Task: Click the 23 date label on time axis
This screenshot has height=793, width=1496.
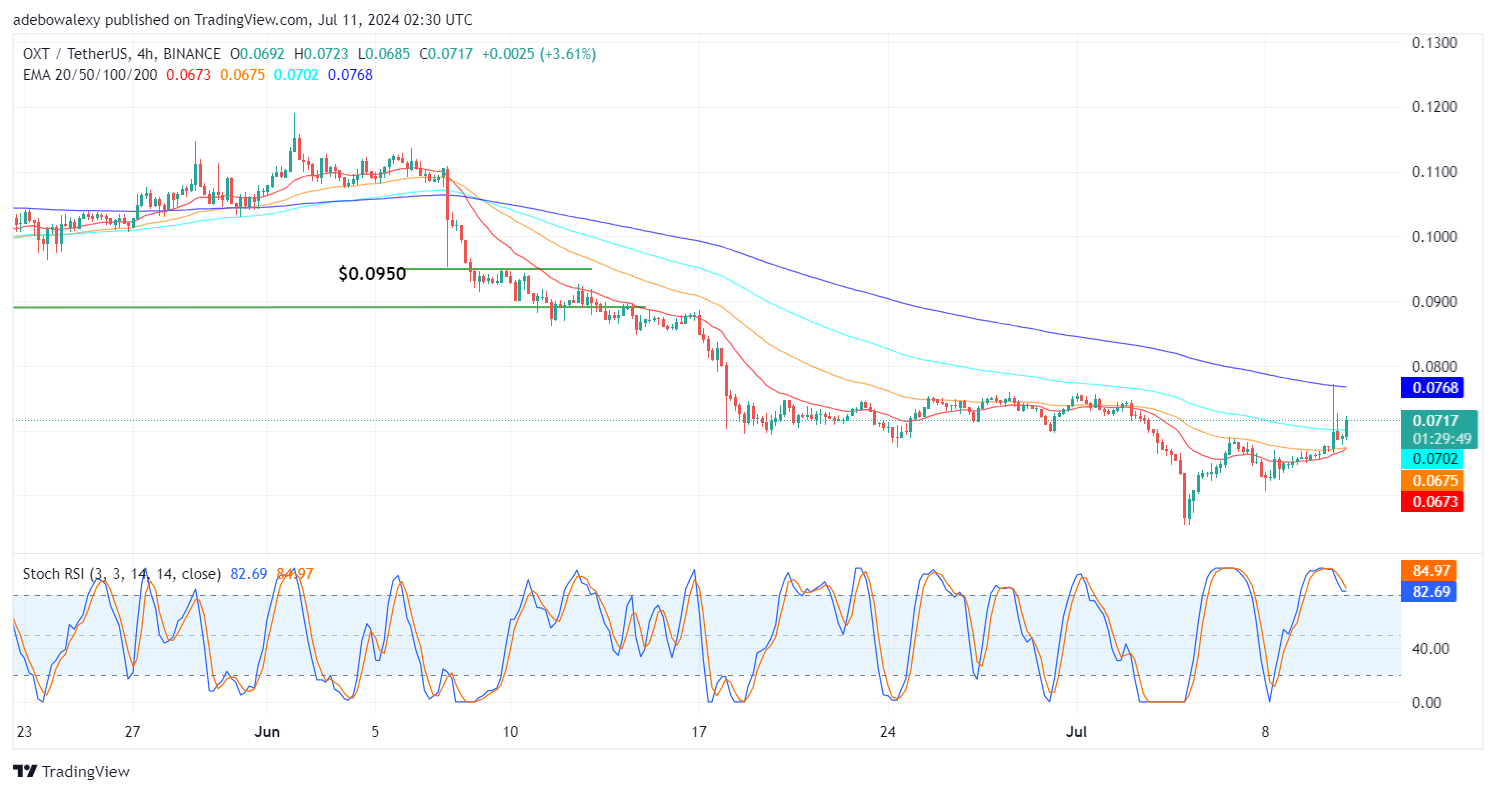Action: (x=23, y=731)
